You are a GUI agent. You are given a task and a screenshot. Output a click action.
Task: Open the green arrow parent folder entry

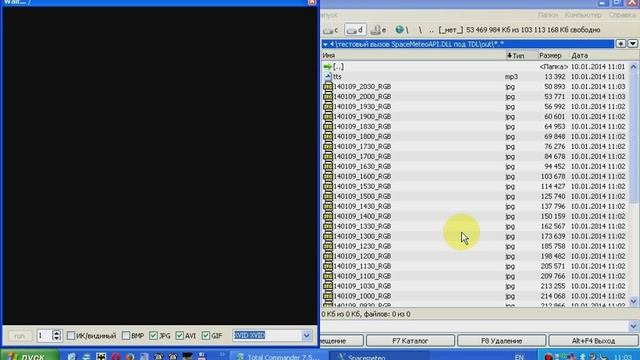pos(327,67)
